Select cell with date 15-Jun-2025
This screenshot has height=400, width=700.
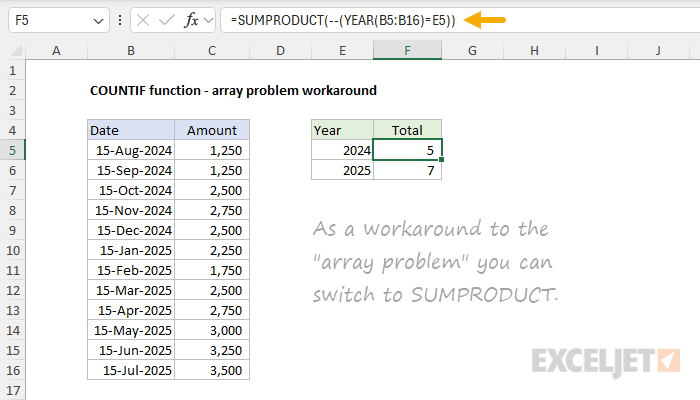click(131, 350)
